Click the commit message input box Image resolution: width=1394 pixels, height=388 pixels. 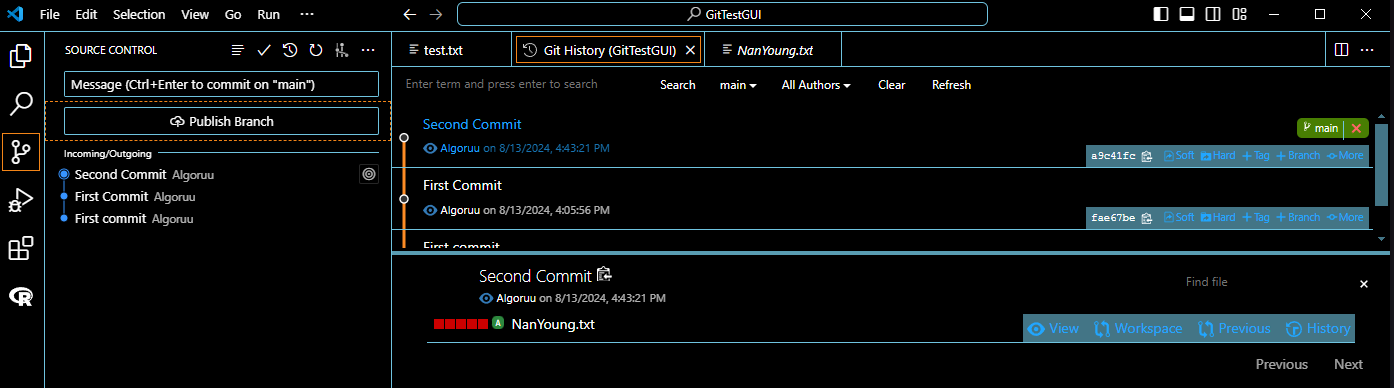click(x=221, y=84)
